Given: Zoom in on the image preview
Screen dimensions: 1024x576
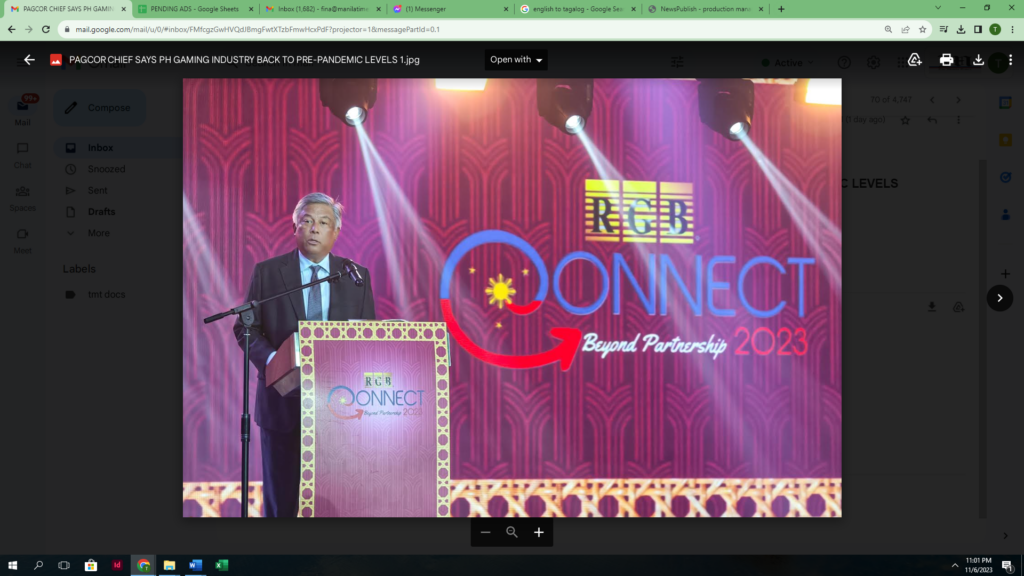Looking at the screenshot, I should (x=539, y=532).
